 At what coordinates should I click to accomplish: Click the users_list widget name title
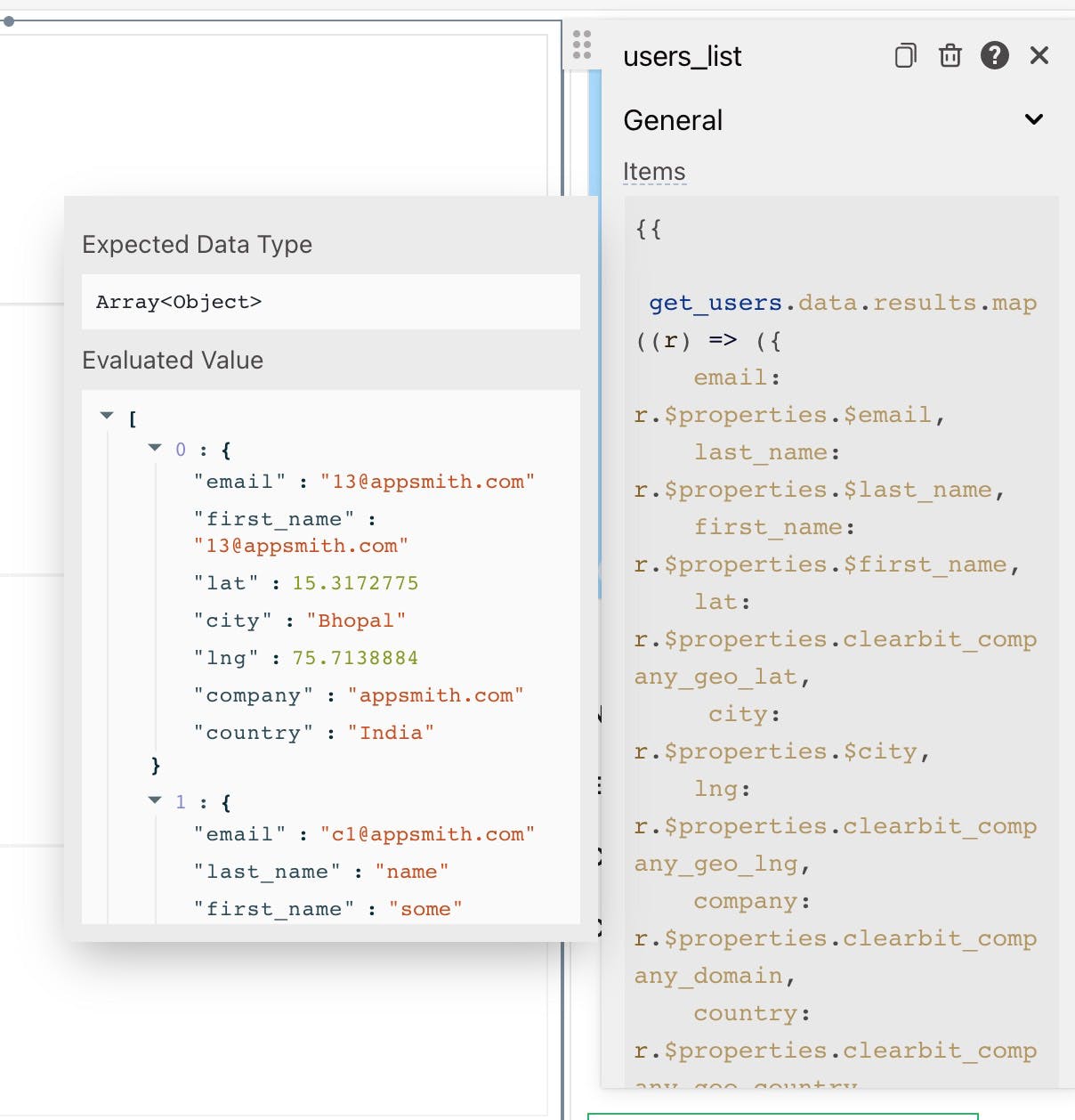(x=682, y=56)
